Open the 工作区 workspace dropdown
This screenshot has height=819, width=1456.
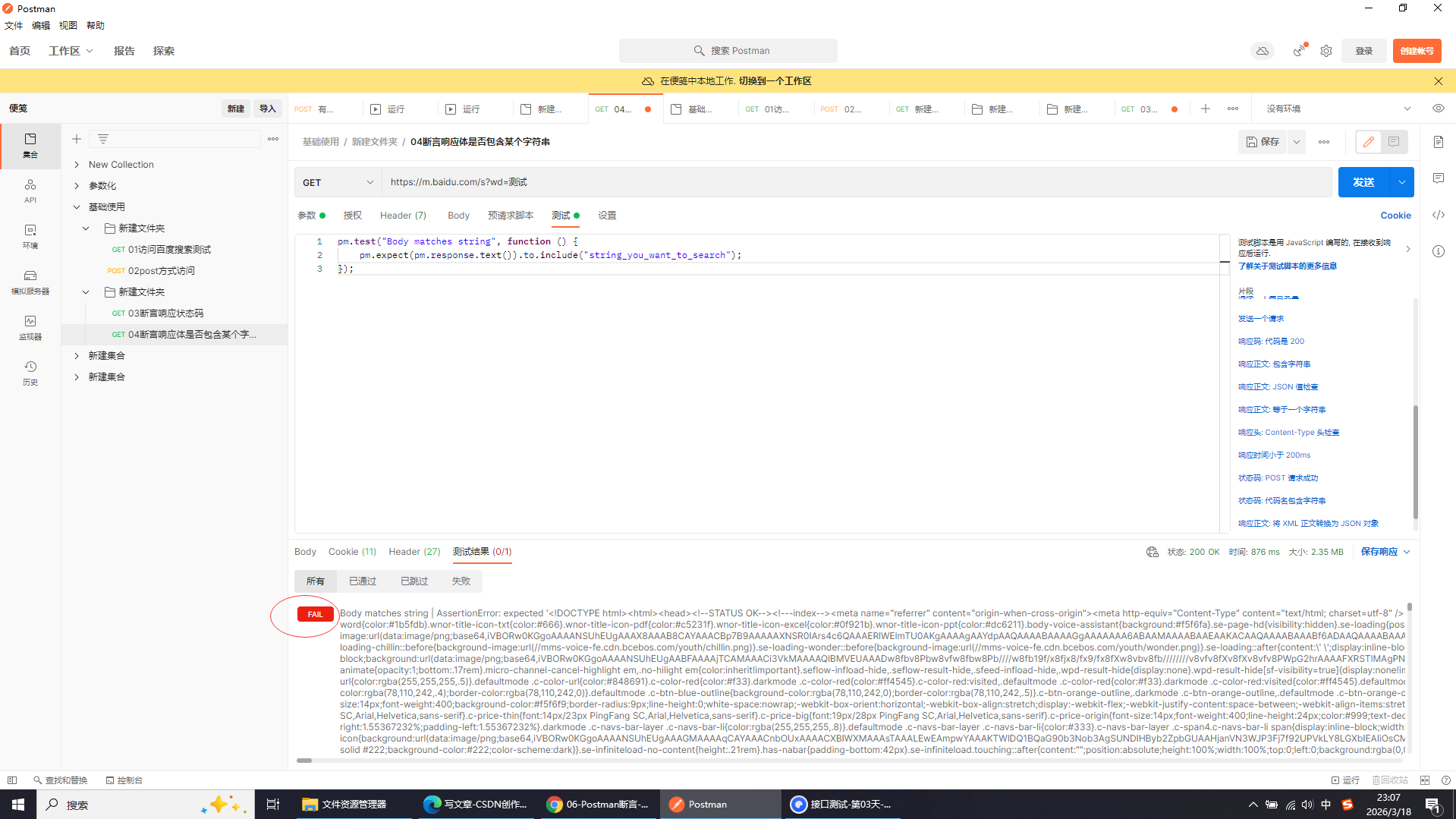[x=71, y=51]
